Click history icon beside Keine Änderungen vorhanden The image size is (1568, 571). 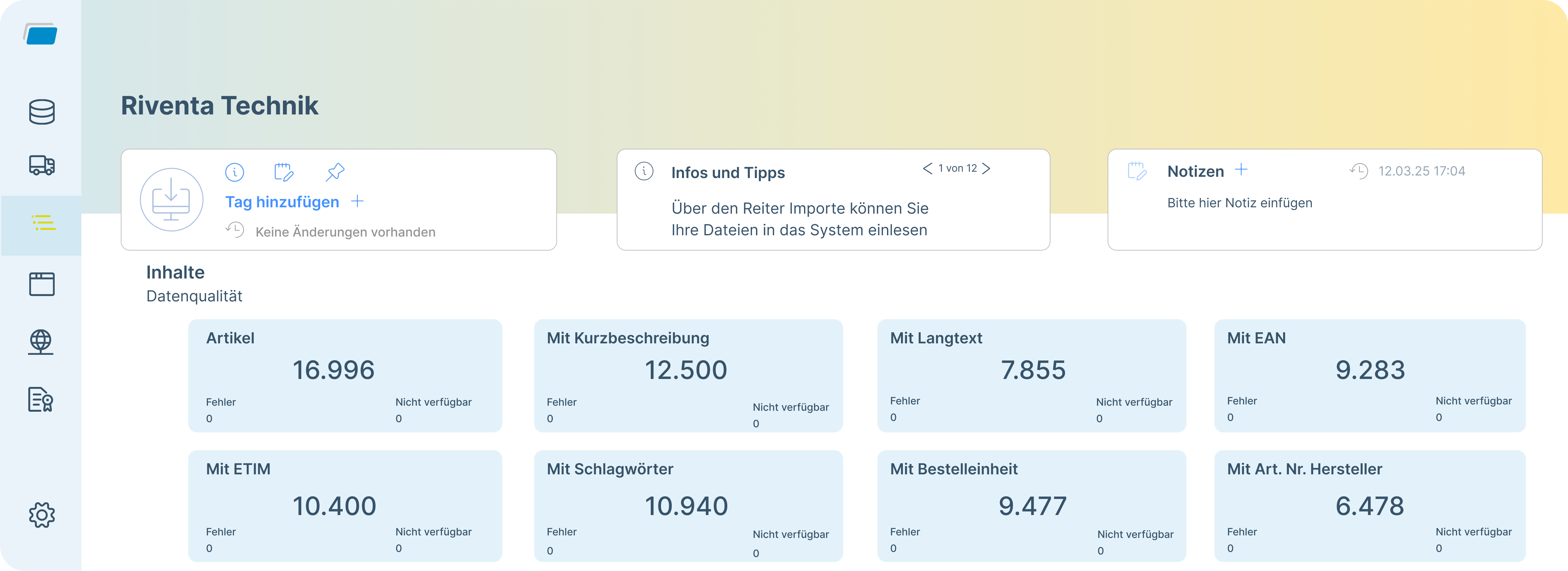[234, 230]
